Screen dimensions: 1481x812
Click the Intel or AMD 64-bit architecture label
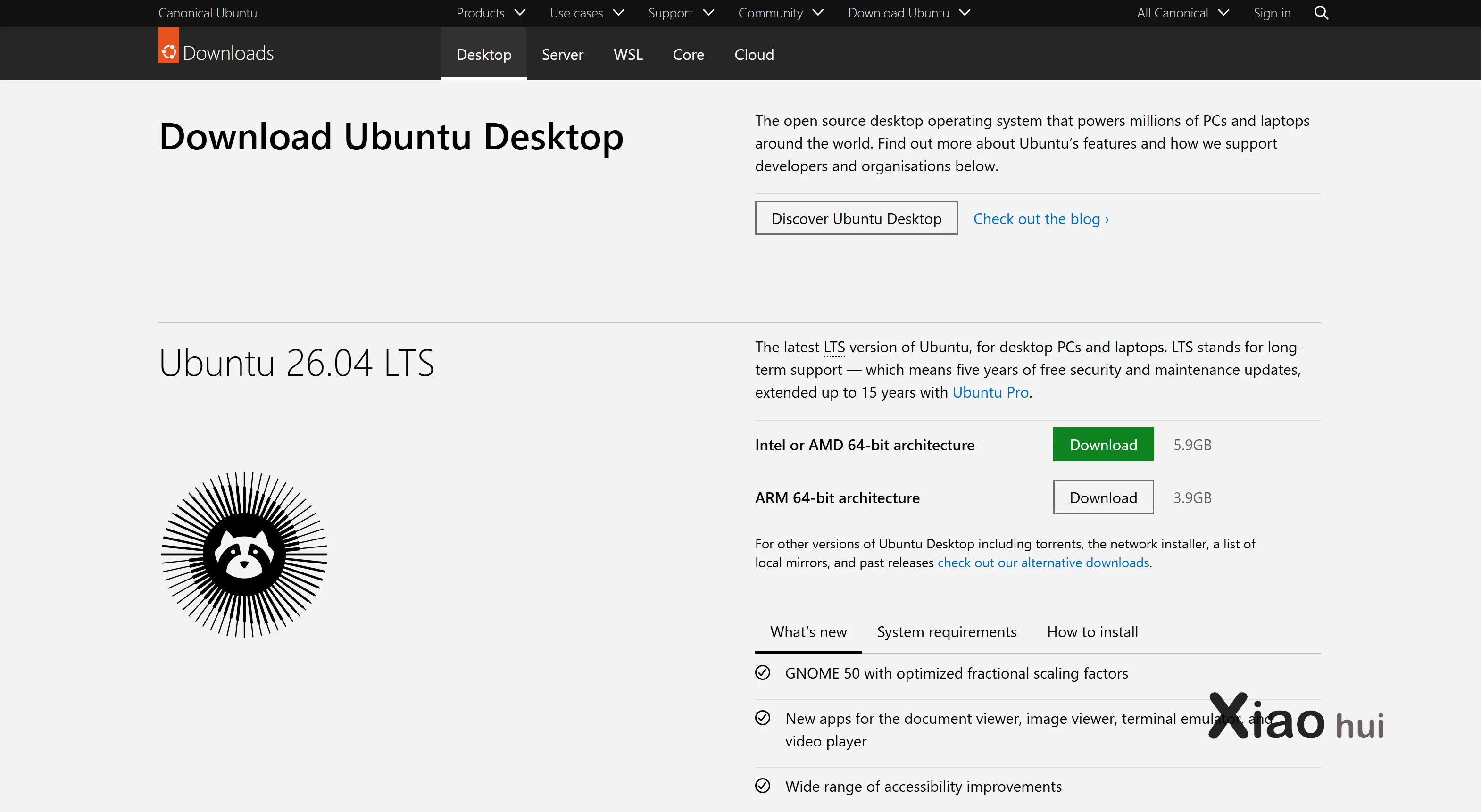[864, 444]
